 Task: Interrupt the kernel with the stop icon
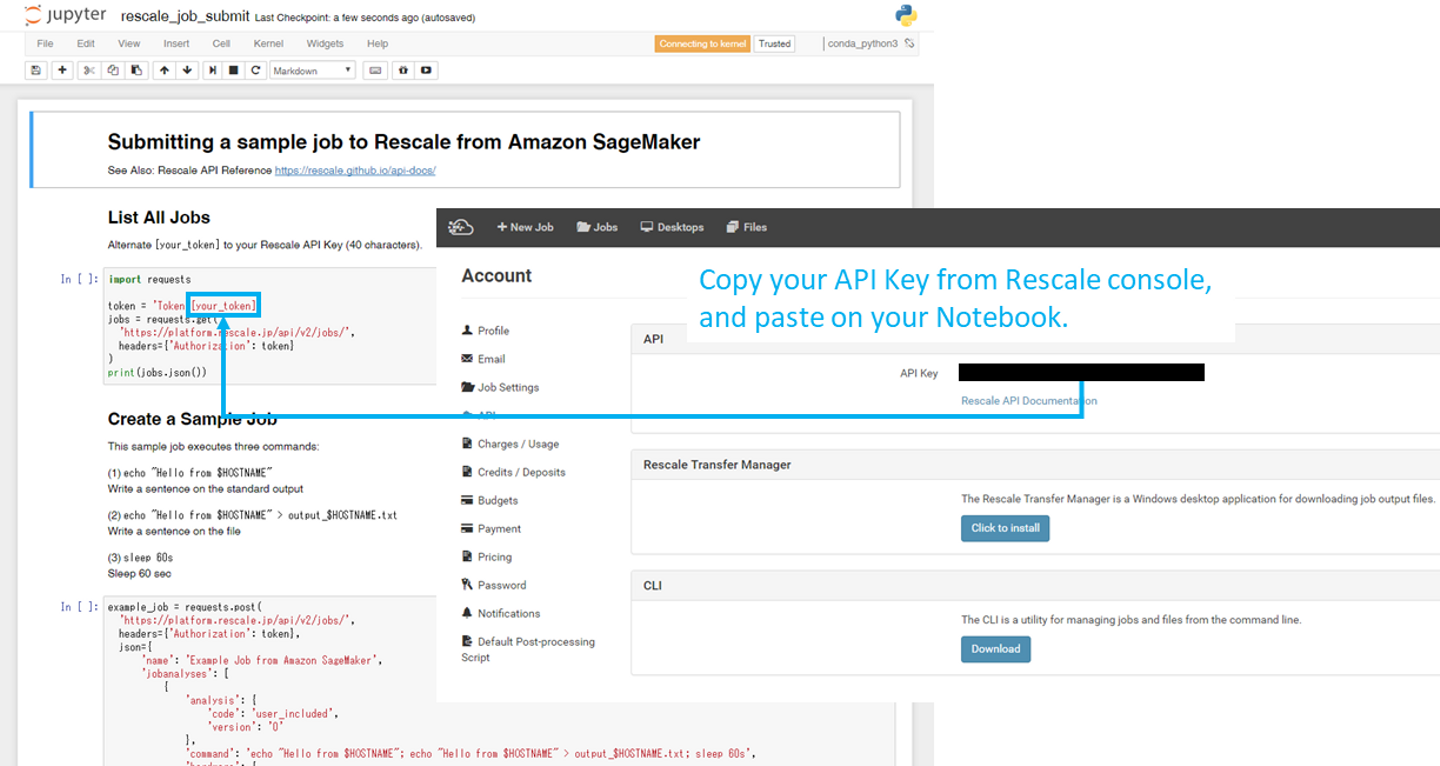234,70
